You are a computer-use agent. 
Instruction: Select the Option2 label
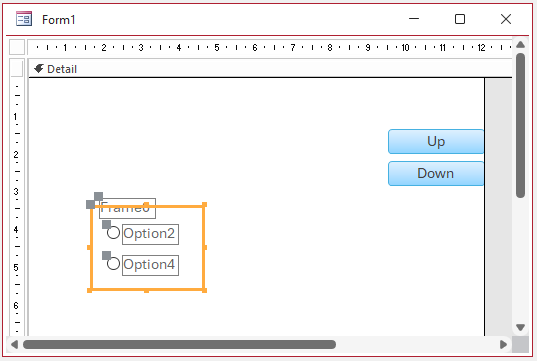(150, 234)
